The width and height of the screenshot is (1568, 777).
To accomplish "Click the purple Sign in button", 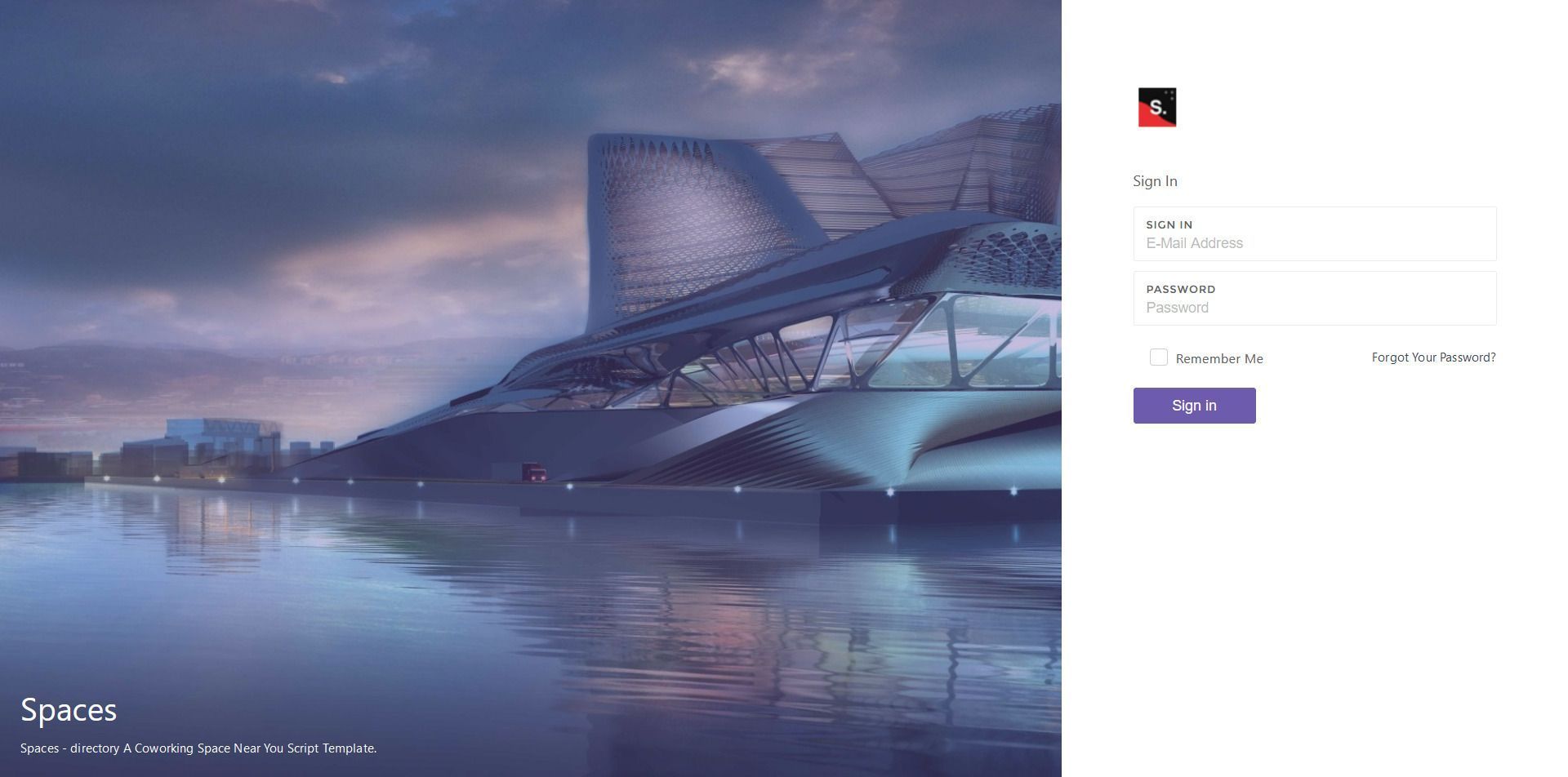I will [1194, 406].
